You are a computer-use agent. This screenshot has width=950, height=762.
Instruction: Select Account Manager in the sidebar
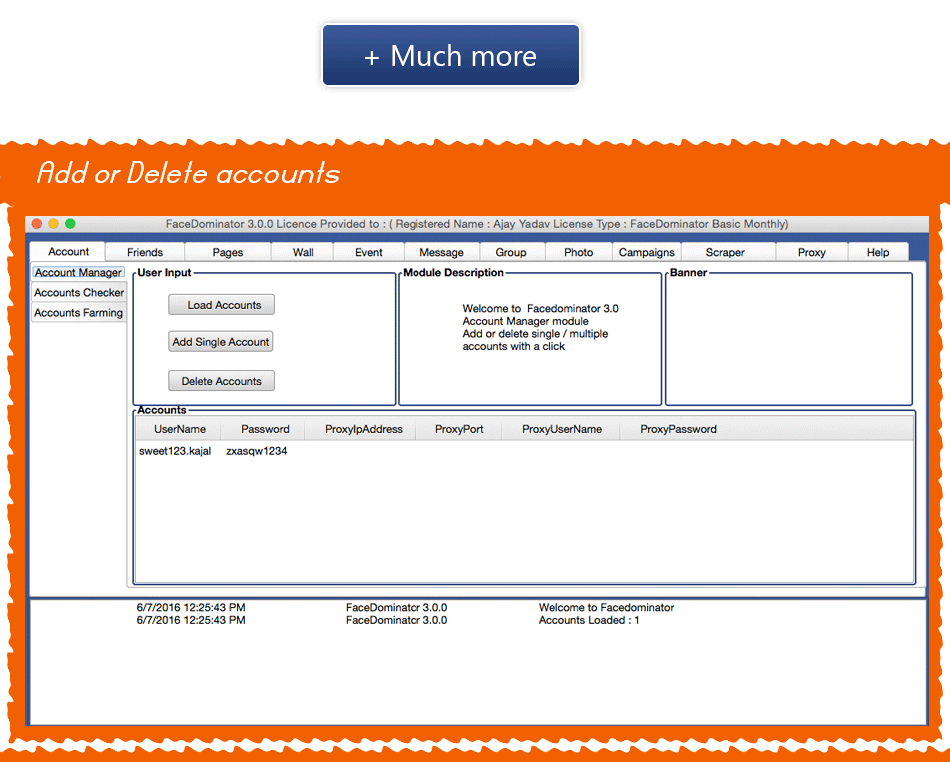(x=78, y=273)
